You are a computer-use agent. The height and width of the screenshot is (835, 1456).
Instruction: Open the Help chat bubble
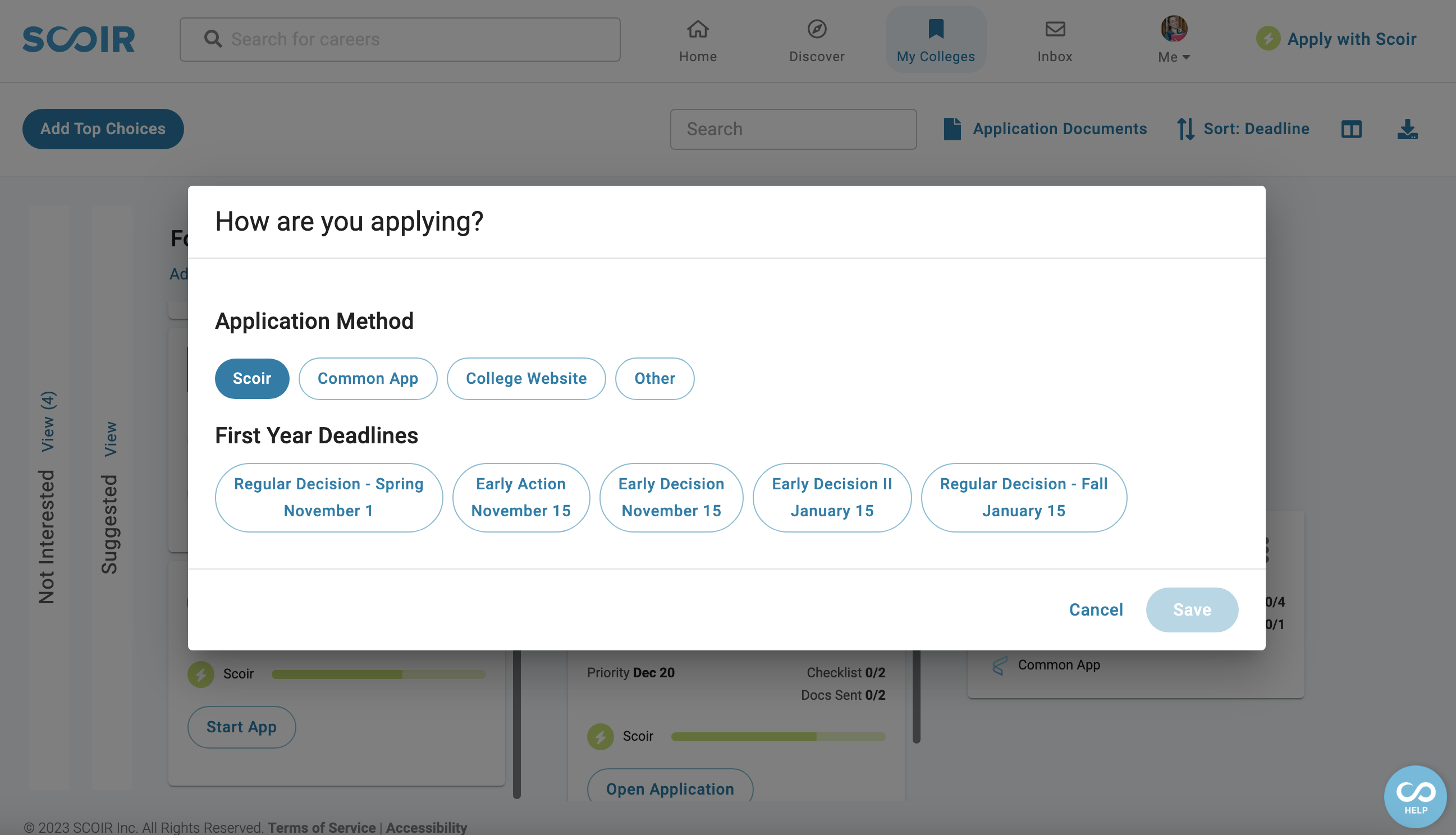[1415, 797]
